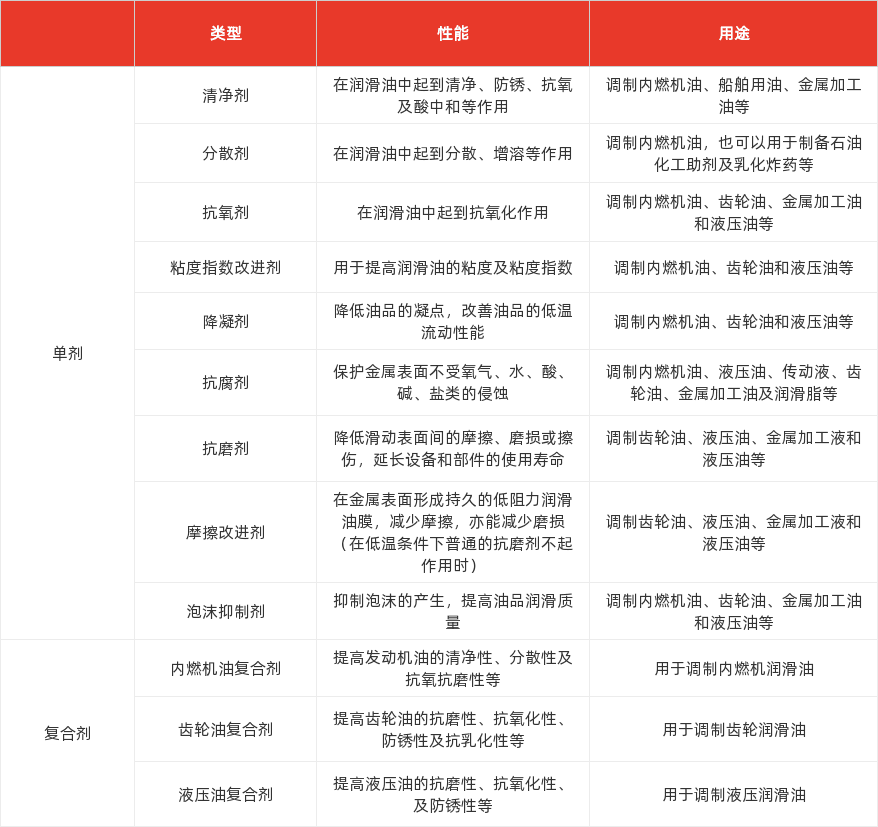Select text 降低滑动表面间的摩擦、磨损或擦伤

(453, 448)
